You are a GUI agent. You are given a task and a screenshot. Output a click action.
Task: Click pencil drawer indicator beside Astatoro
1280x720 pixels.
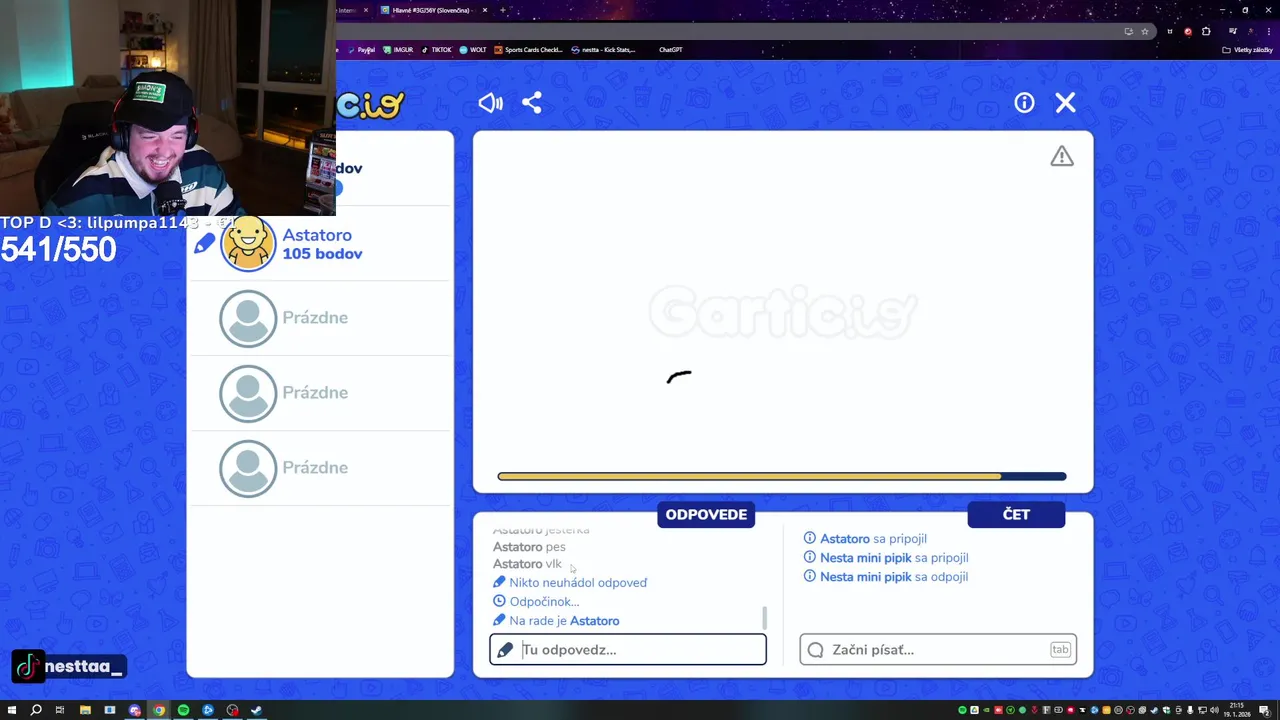(204, 243)
